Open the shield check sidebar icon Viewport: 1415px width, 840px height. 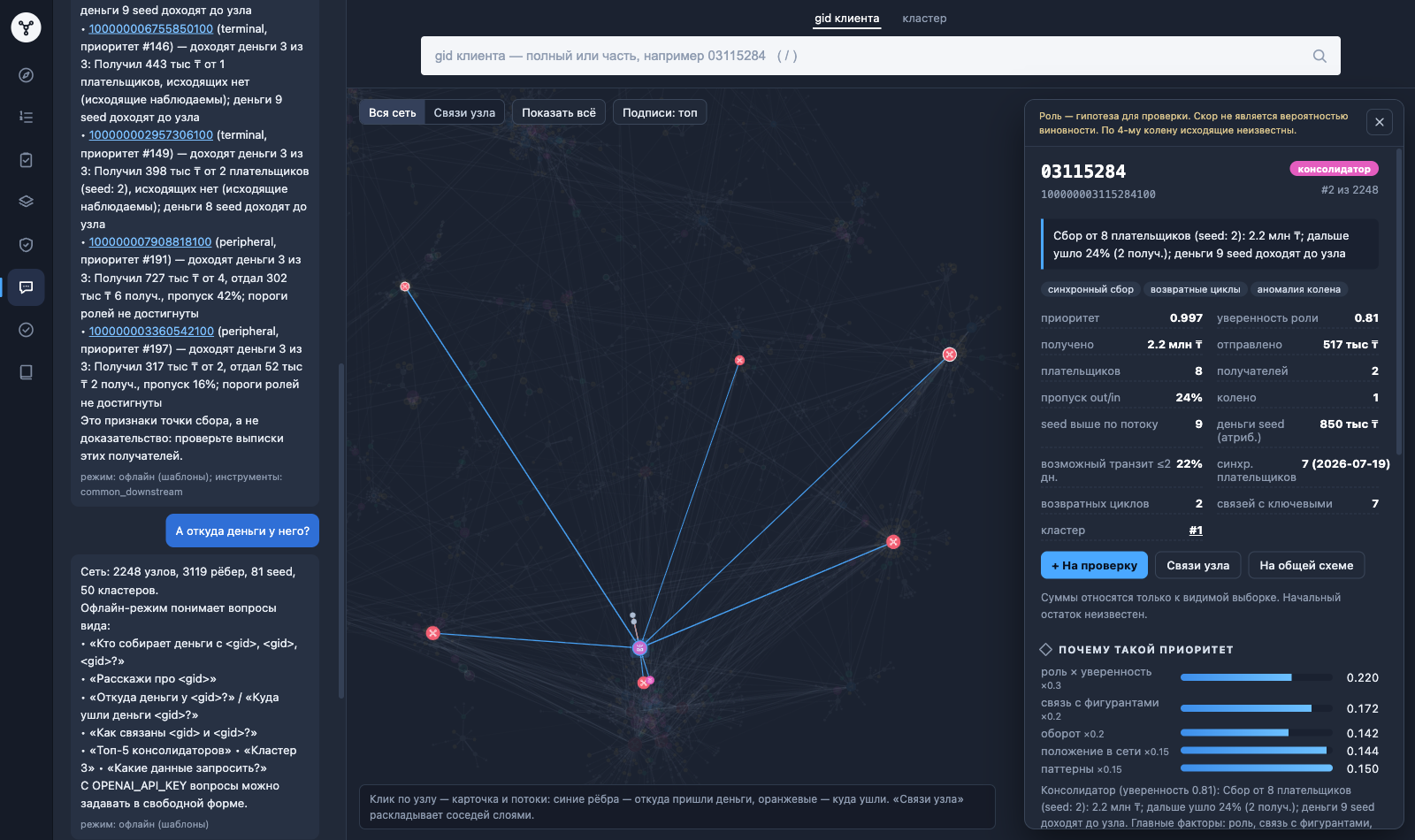click(x=26, y=245)
